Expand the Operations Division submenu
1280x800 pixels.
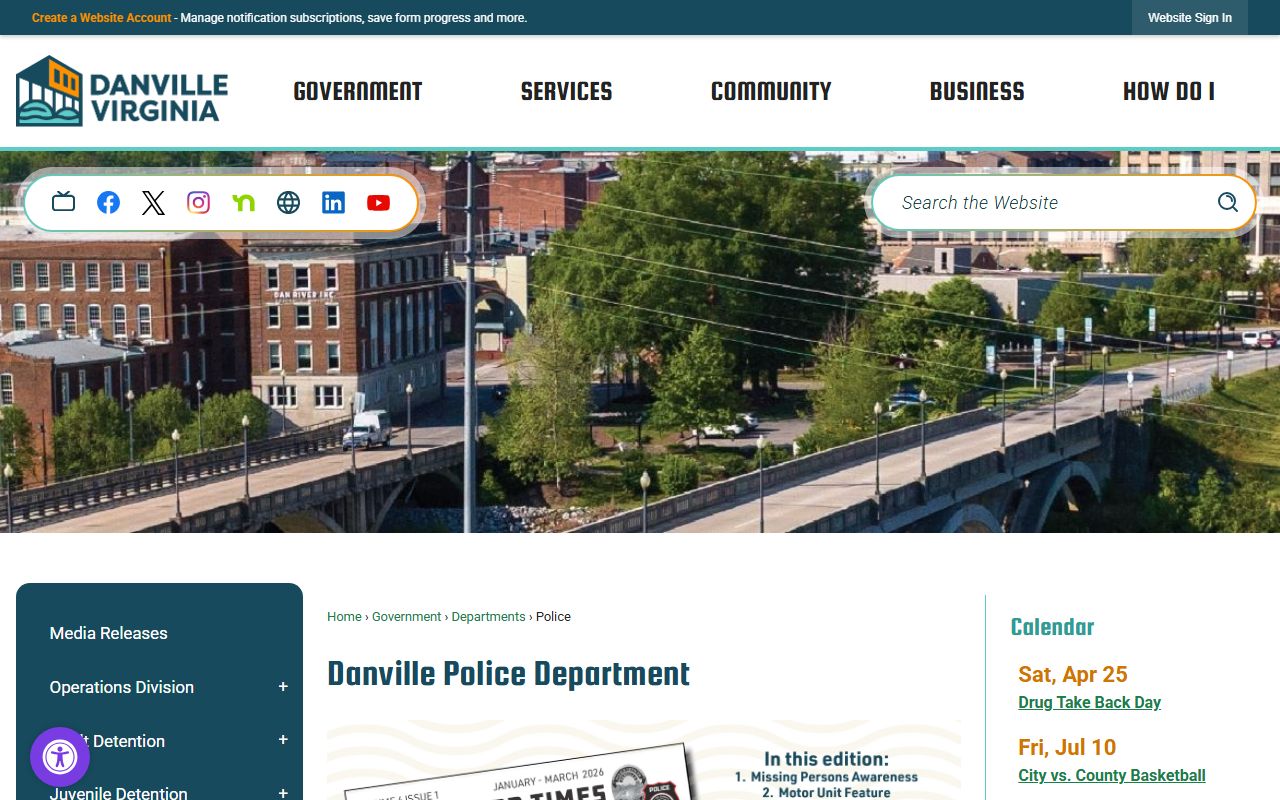(x=283, y=687)
